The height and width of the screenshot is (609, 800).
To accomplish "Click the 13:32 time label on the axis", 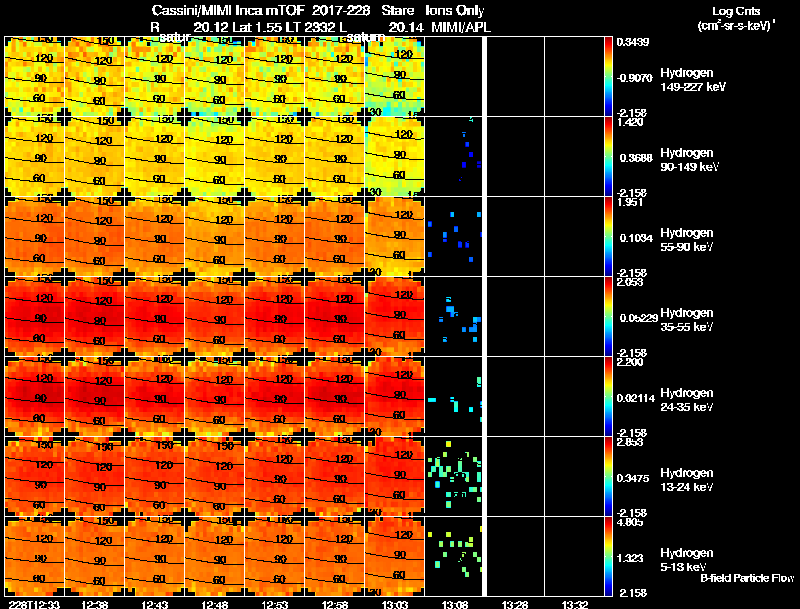I will pos(574,604).
